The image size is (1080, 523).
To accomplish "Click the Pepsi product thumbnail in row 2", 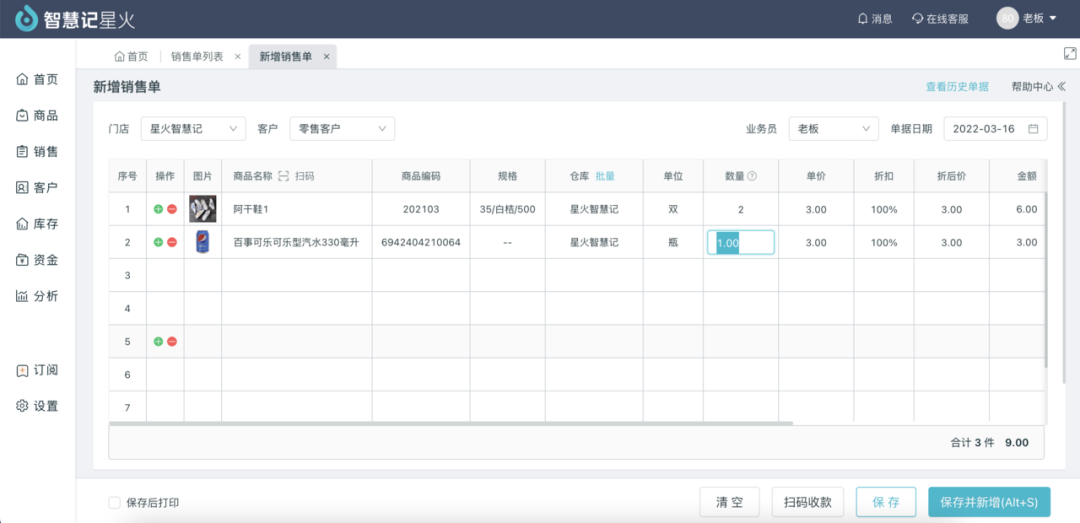I will pyautogui.click(x=203, y=242).
